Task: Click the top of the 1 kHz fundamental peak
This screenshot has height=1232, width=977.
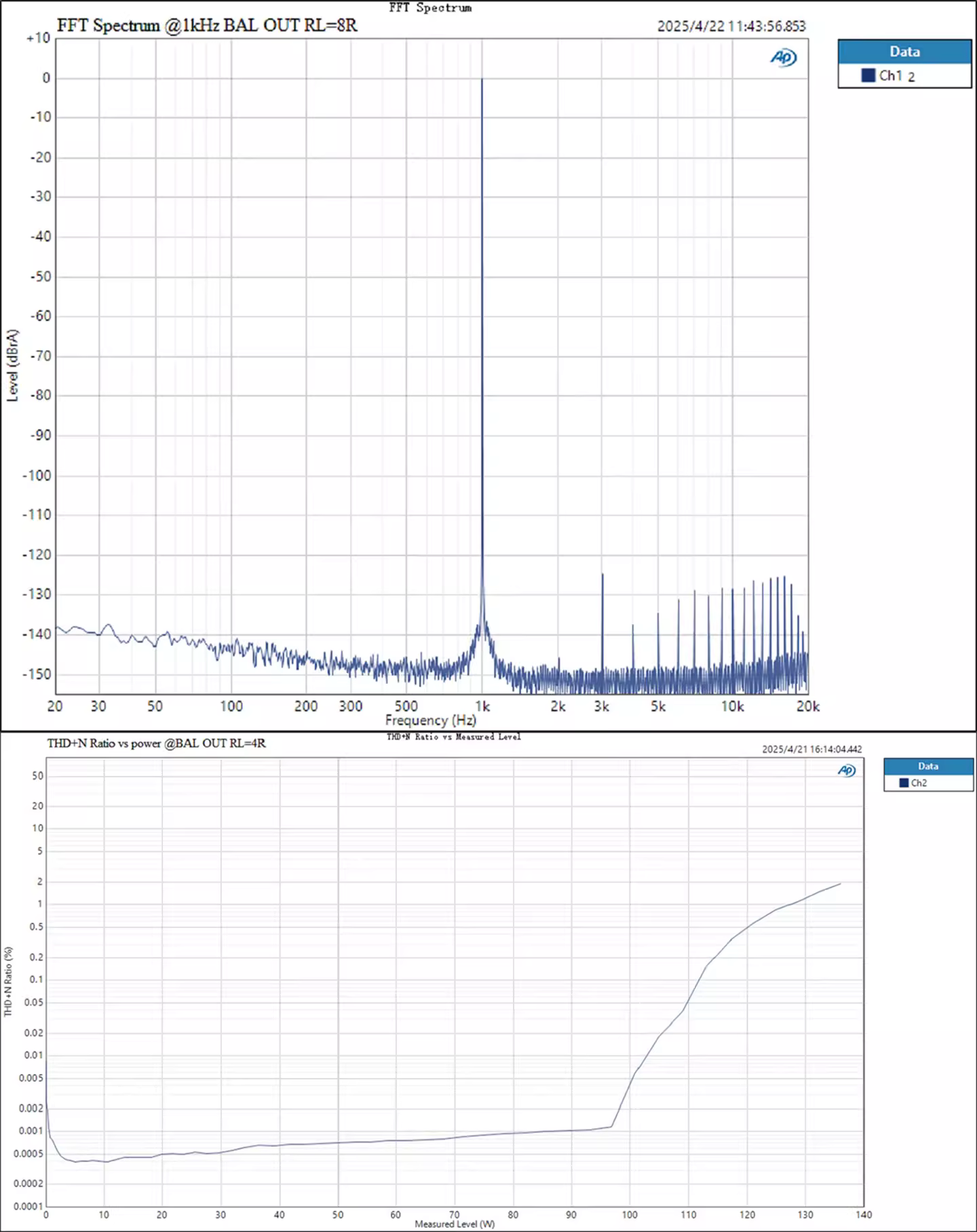Action: coord(482,79)
